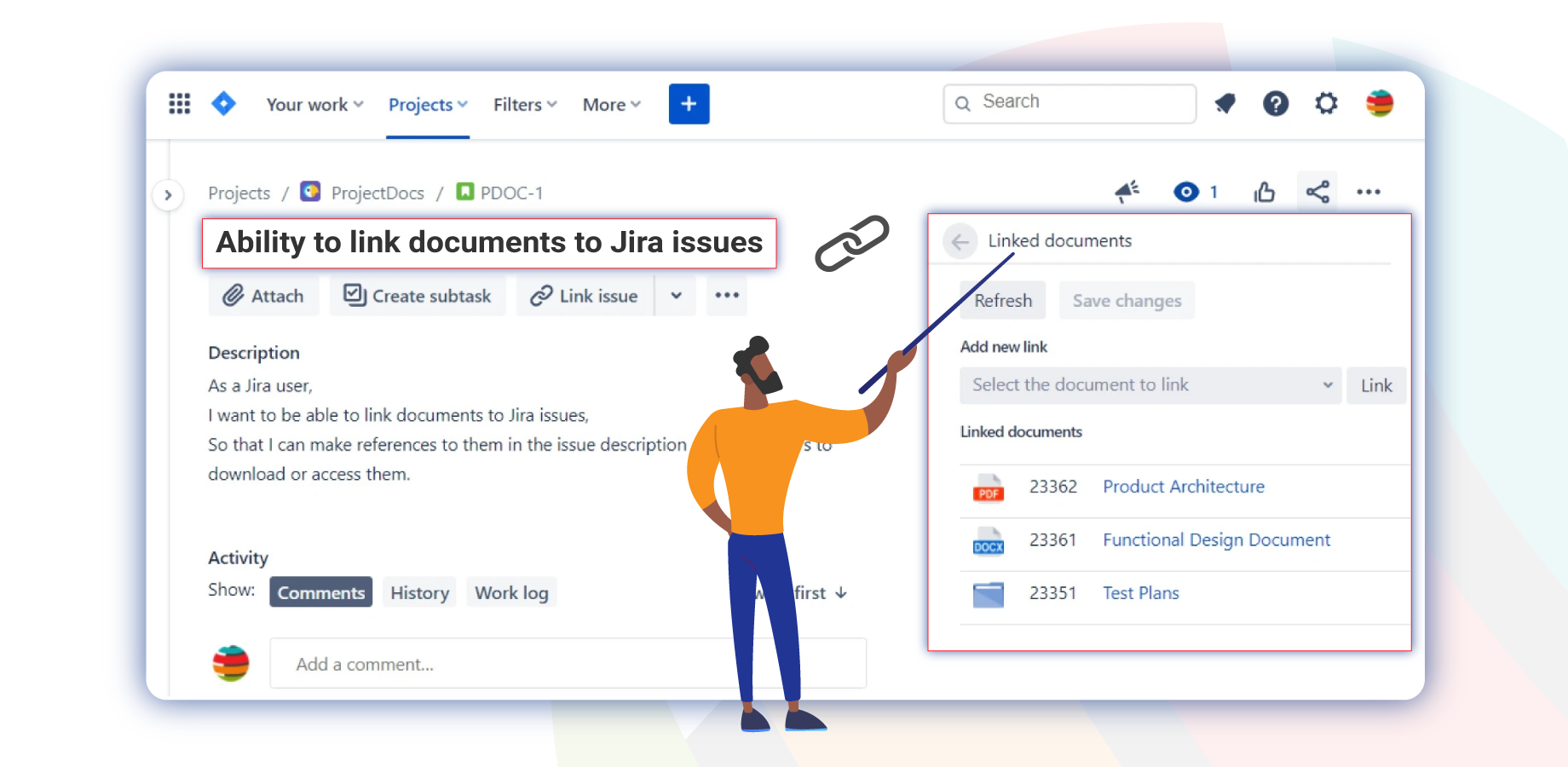Open the Your work dropdown
Viewport: 1568px width, 767px height.
(314, 105)
